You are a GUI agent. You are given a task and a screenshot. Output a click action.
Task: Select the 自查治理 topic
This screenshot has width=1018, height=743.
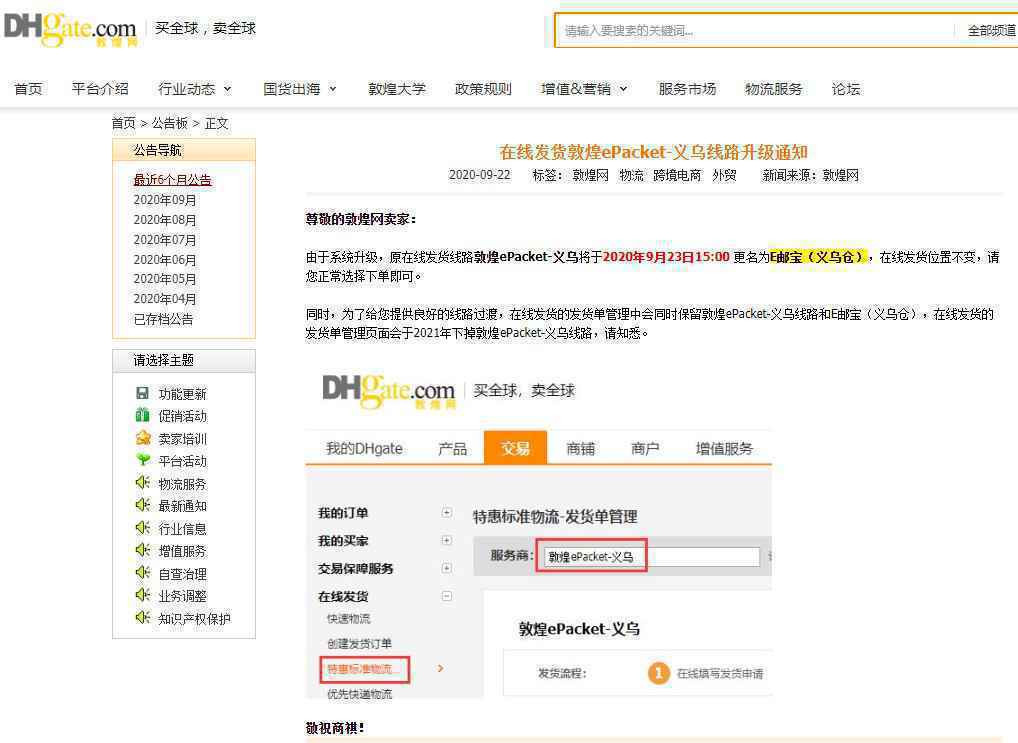(182, 573)
